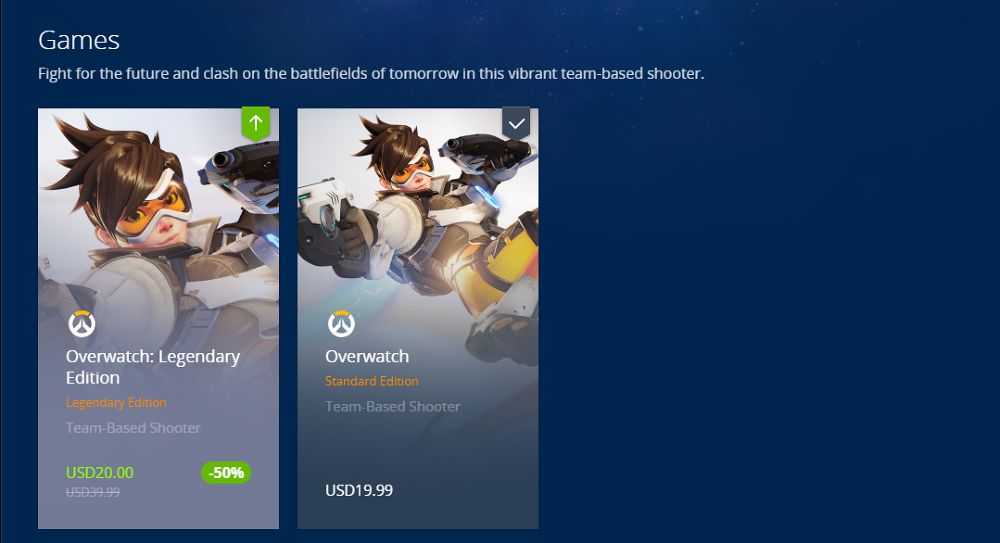Click the USD19.99 price
The height and width of the screenshot is (543, 1000).
[359, 490]
